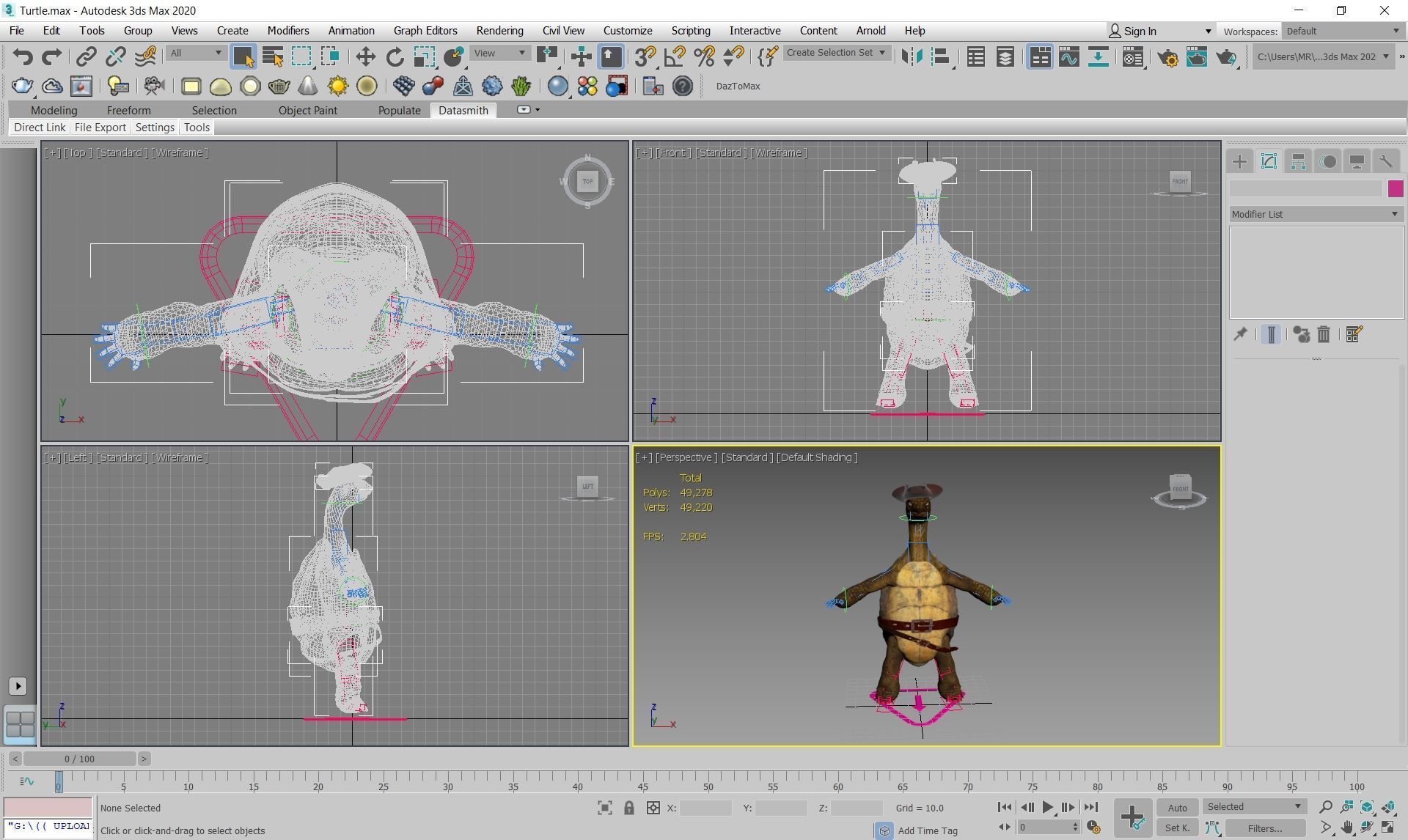Viewport: 1408px width, 840px height.
Task: Switch to the Object Paint ribbon tab
Action: coord(307,110)
